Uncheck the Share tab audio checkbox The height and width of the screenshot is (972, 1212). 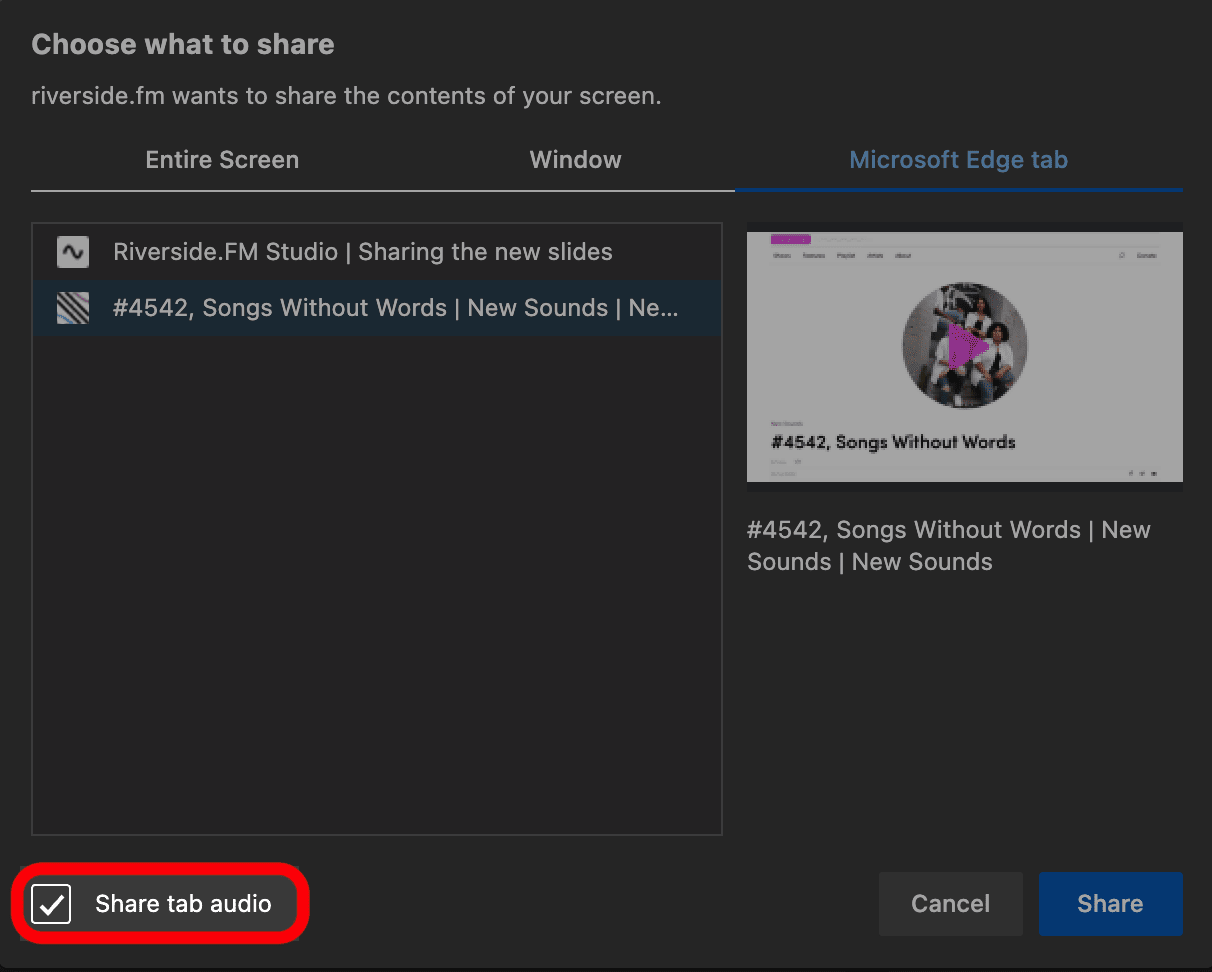coord(51,904)
